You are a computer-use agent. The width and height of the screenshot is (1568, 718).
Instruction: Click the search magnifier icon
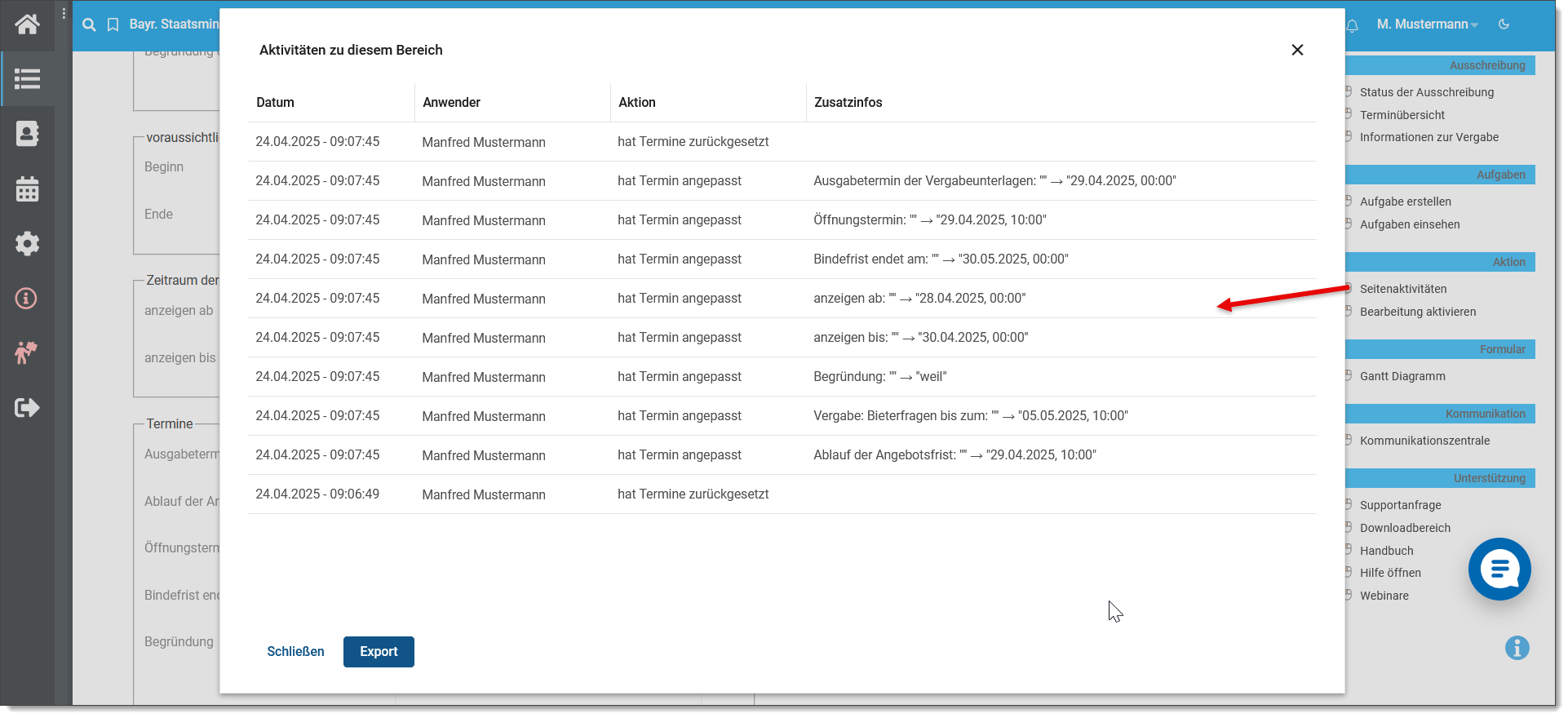coord(89,25)
